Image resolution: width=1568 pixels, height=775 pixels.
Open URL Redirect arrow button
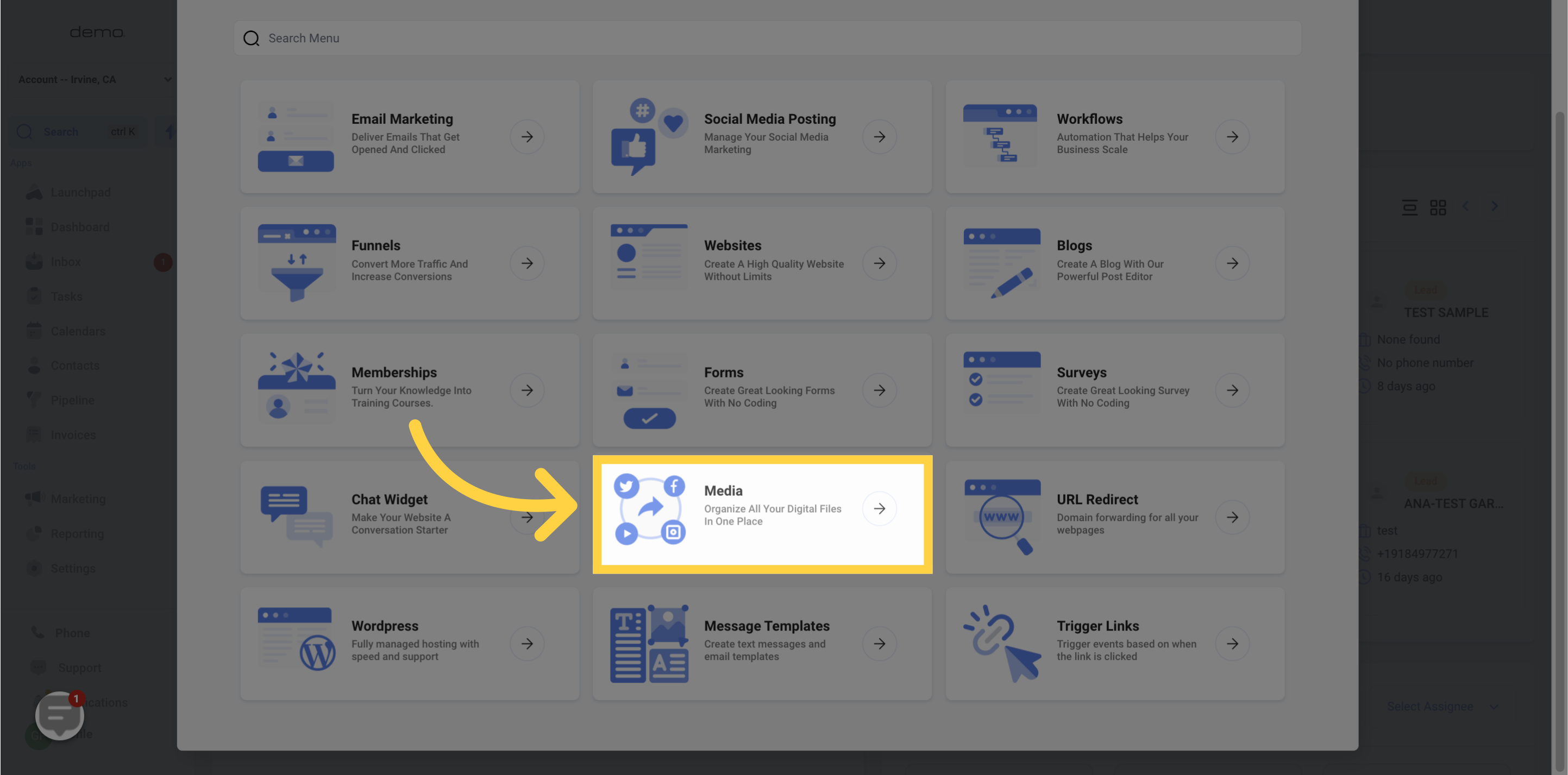point(1232,517)
